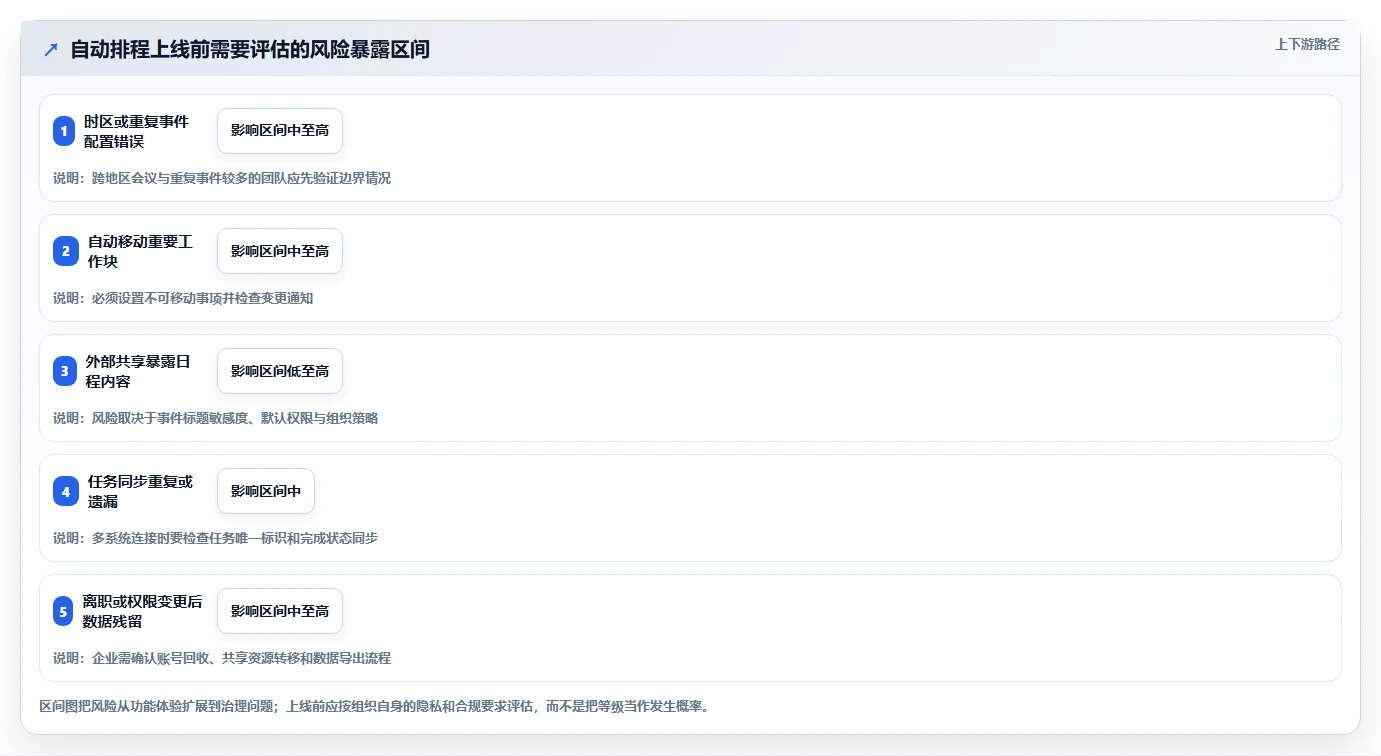This screenshot has width=1381, height=756.
Task: Click the 影响区间中至高 tag for 自动移动重要工作块
Action: 280,251
